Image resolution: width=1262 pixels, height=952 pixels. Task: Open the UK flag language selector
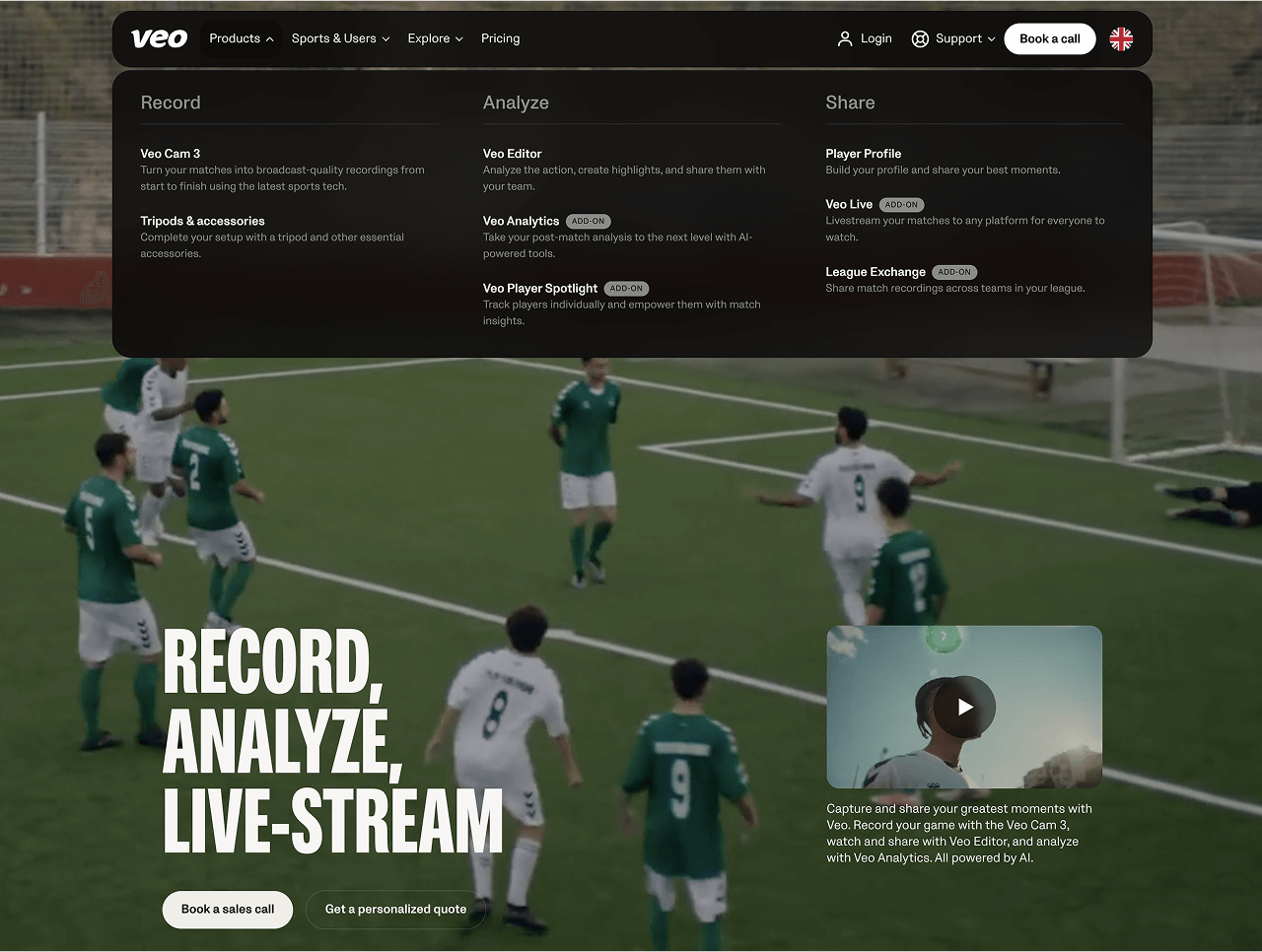(x=1121, y=38)
